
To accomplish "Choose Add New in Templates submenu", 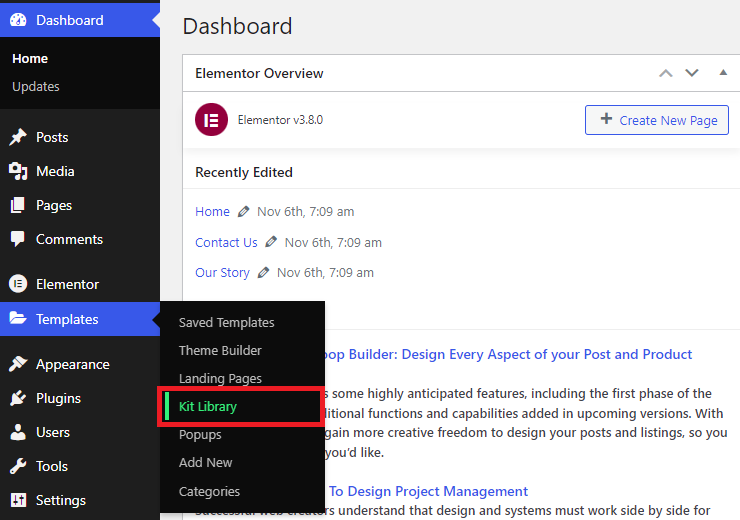I will (x=205, y=463).
